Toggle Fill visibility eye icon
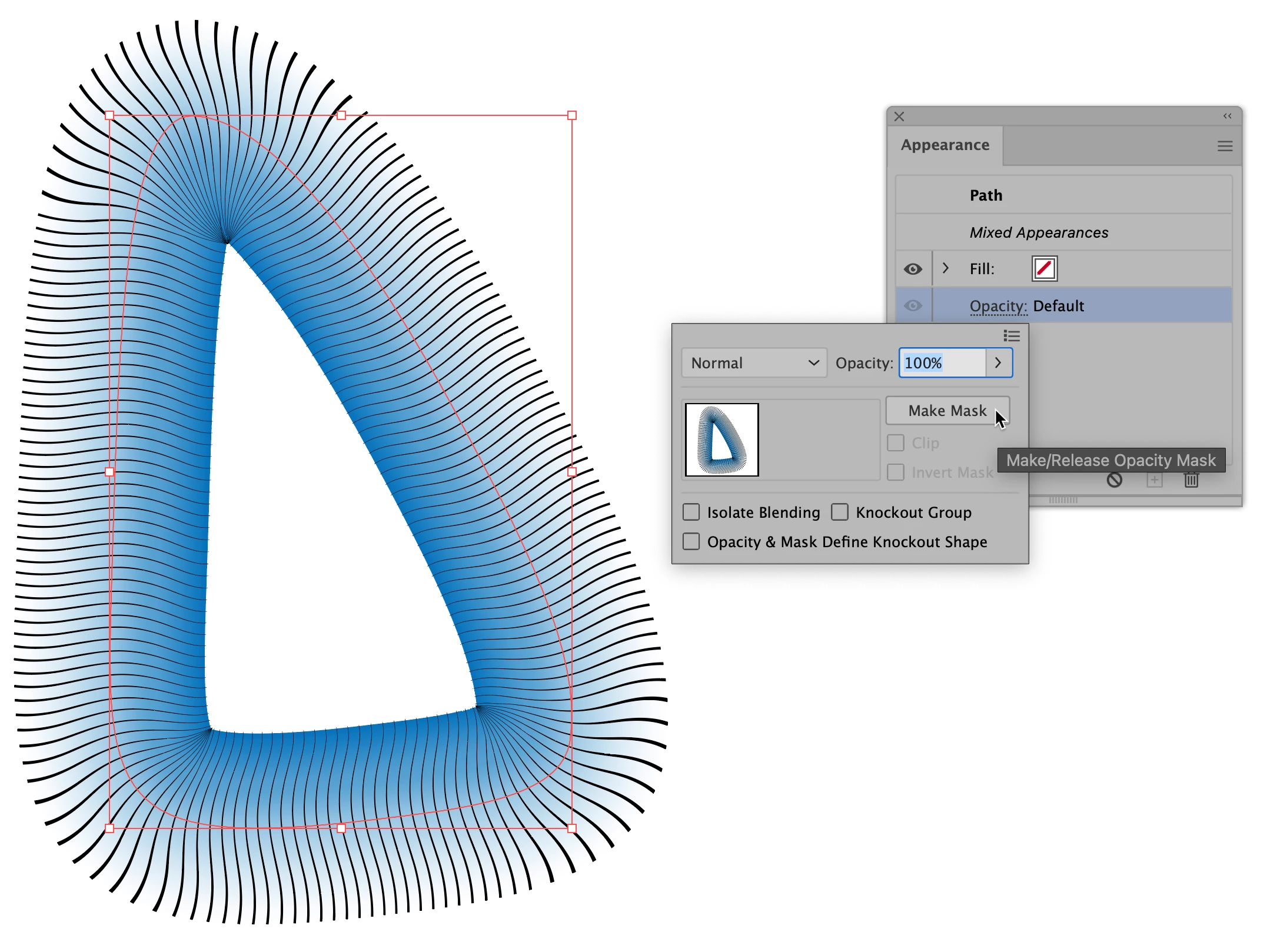The height and width of the screenshot is (952, 1277). 913,269
